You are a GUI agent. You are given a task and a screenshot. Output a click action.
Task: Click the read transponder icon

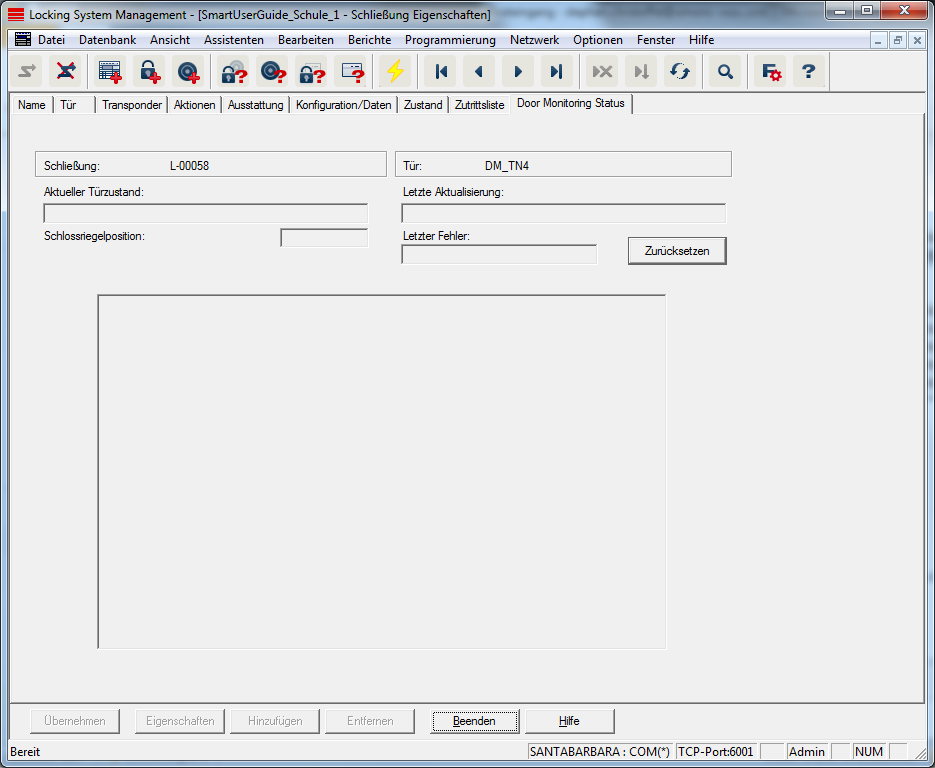click(x=272, y=71)
